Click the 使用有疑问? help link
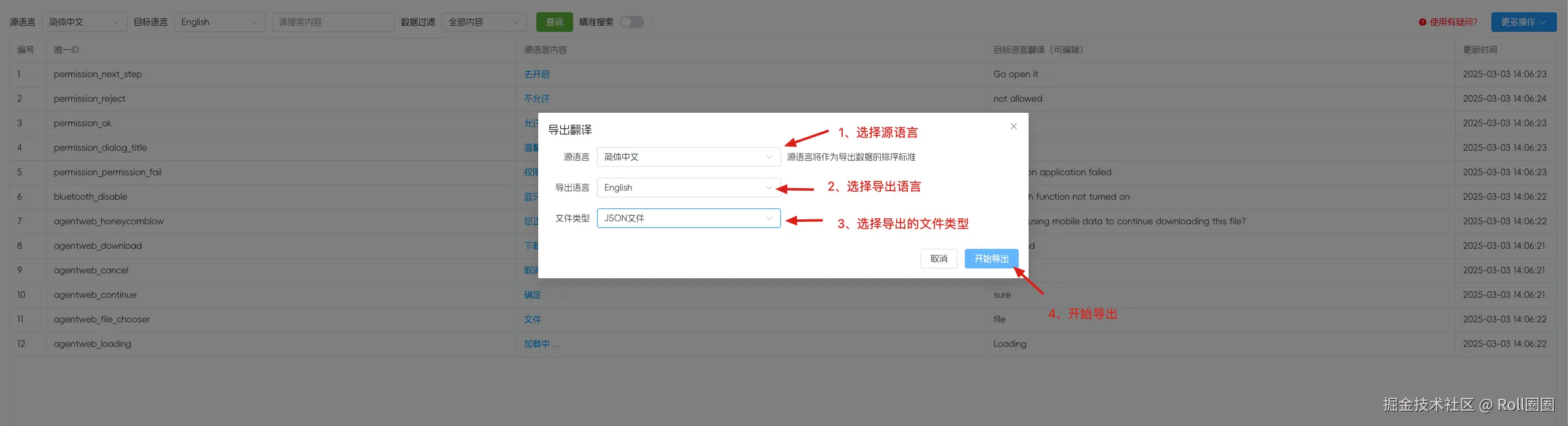 pyautogui.click(x=1448, y=22)
